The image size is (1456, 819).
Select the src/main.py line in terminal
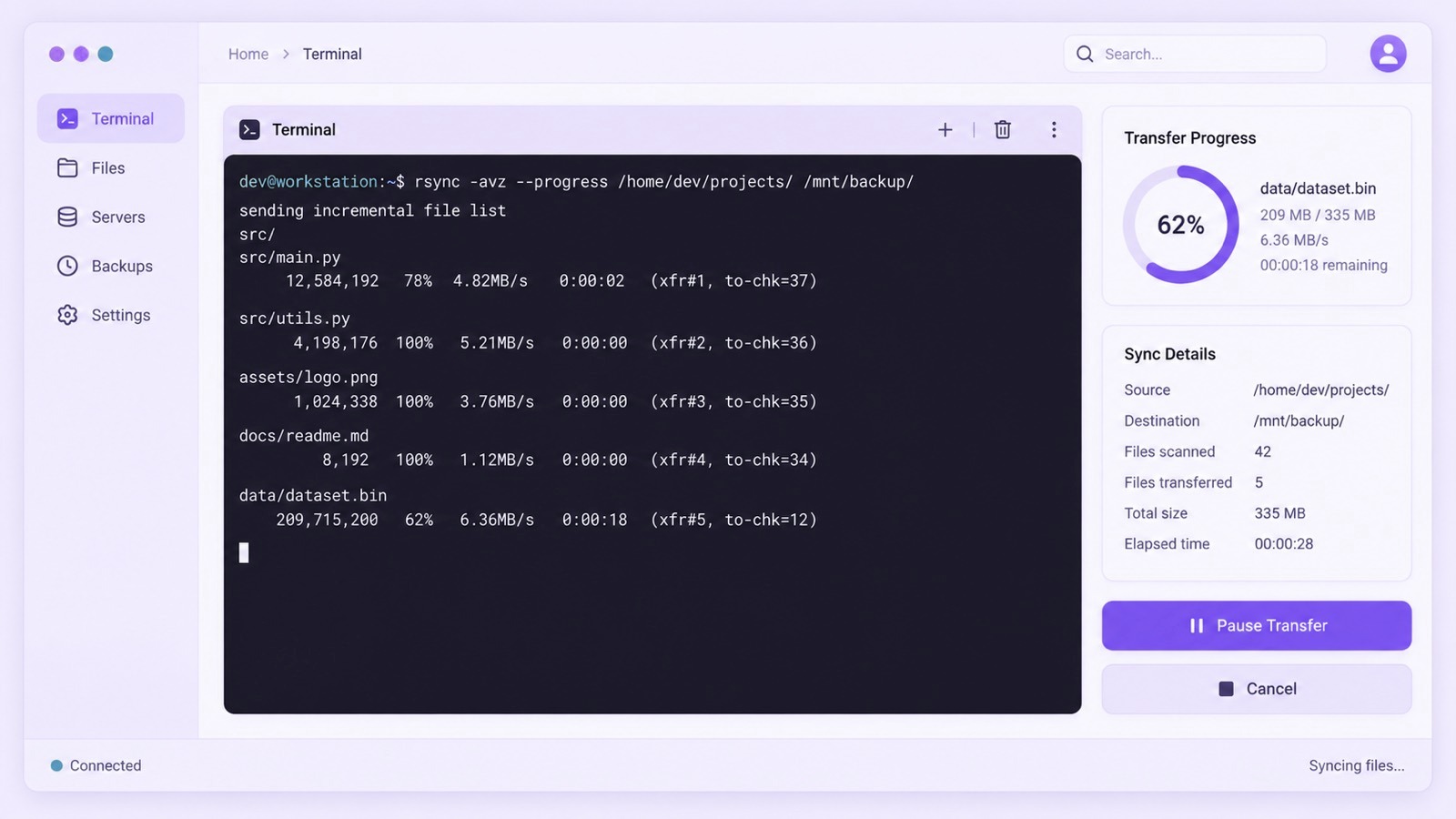[289, 258]
